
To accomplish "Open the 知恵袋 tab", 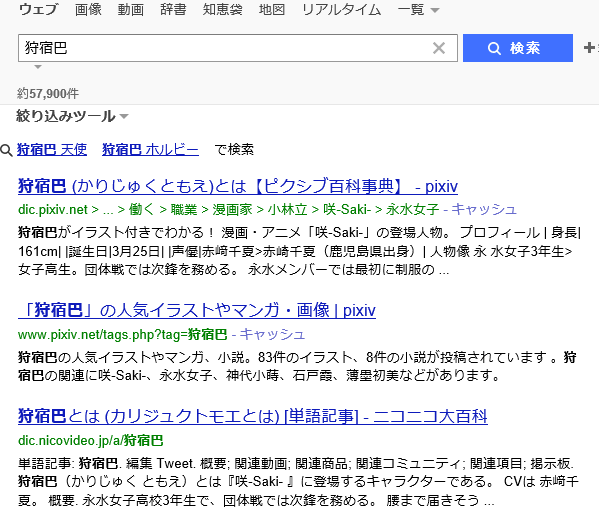I will (x=222, y=10).
